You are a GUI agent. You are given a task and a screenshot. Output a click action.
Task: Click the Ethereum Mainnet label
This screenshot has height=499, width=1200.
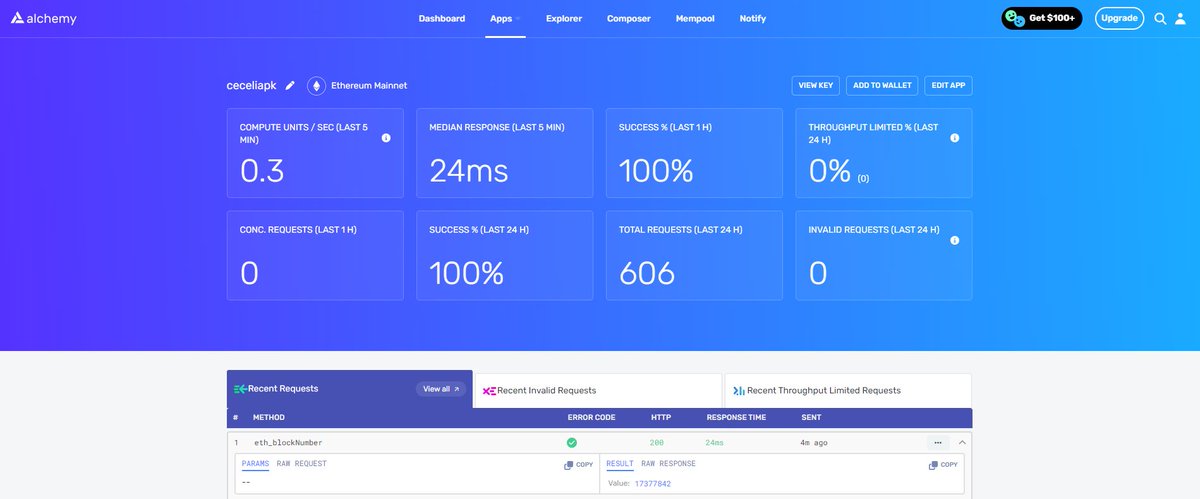(x=369, y=86)
